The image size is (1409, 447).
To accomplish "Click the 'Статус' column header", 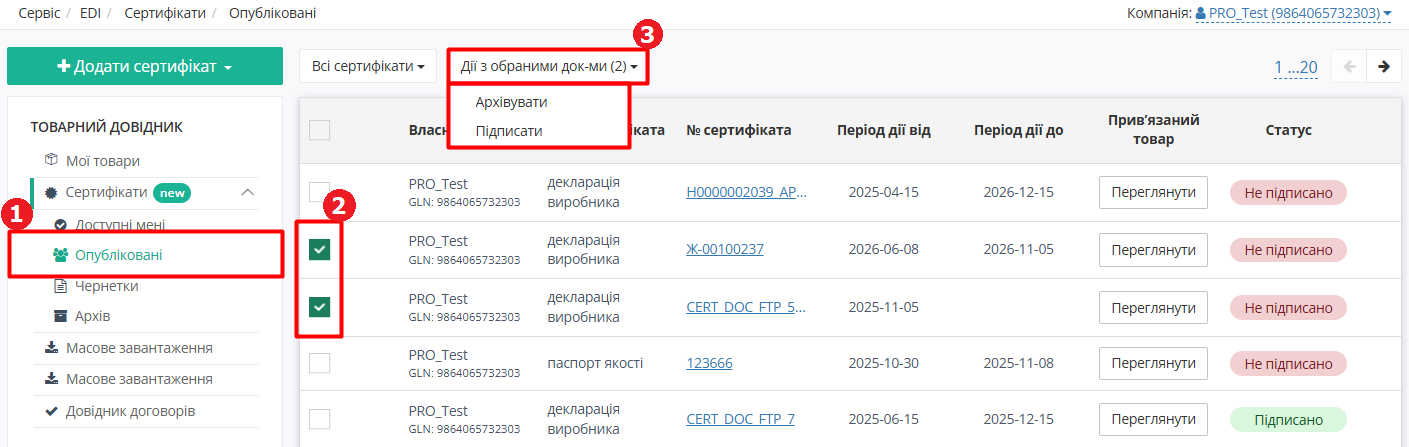I will click(x=1288, y=130).
